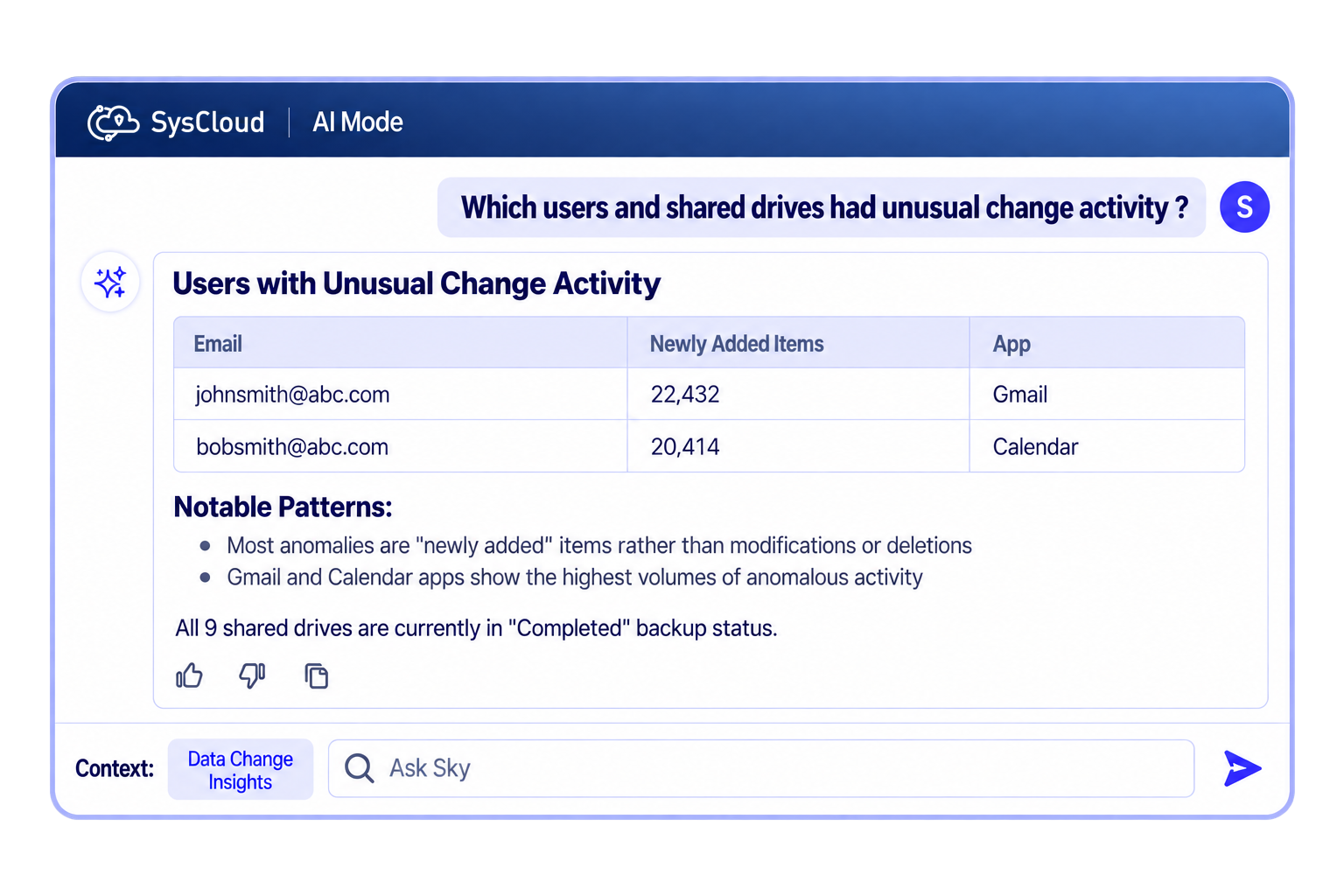
Task: Click the SysCloud brand name
Action: click(207, 122)
